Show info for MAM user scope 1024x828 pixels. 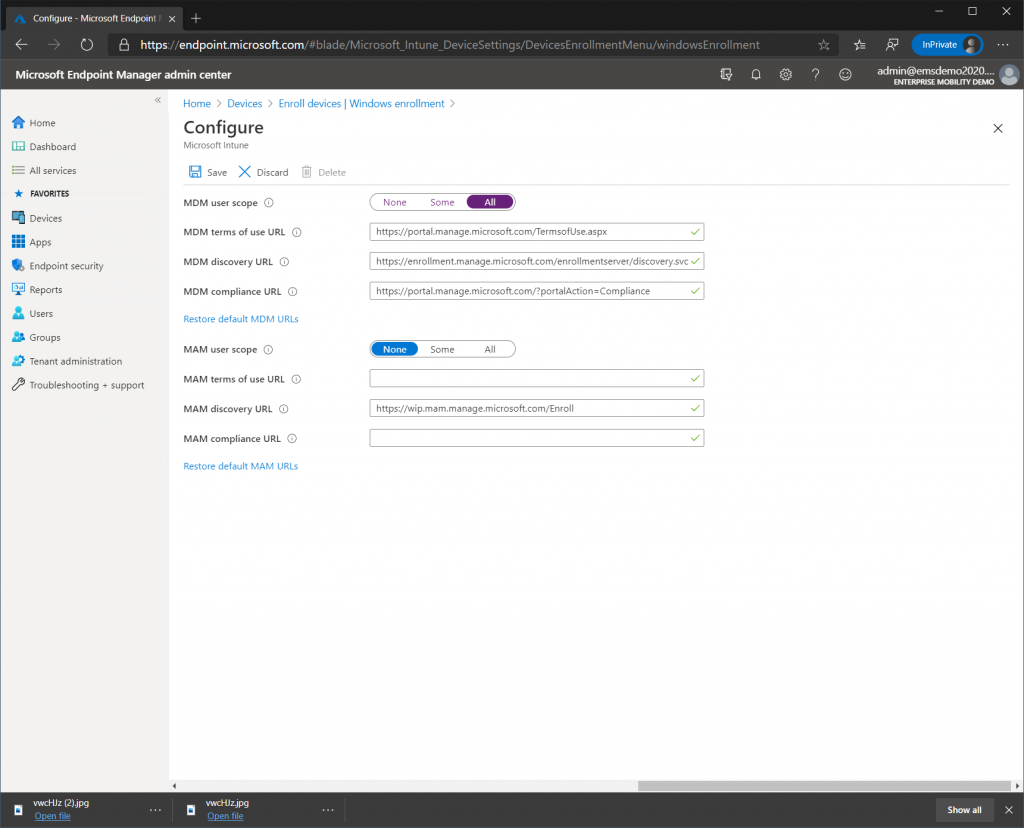click(268, 349)
